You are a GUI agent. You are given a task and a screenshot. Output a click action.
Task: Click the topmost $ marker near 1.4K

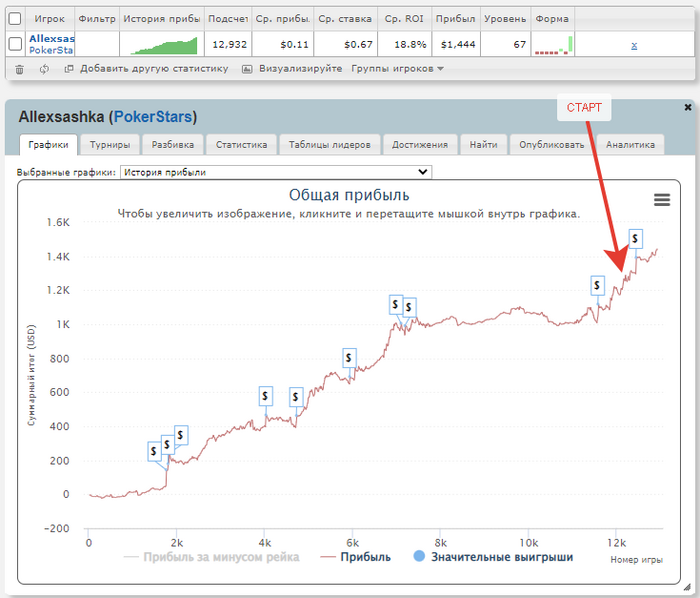tap(635, 239)
